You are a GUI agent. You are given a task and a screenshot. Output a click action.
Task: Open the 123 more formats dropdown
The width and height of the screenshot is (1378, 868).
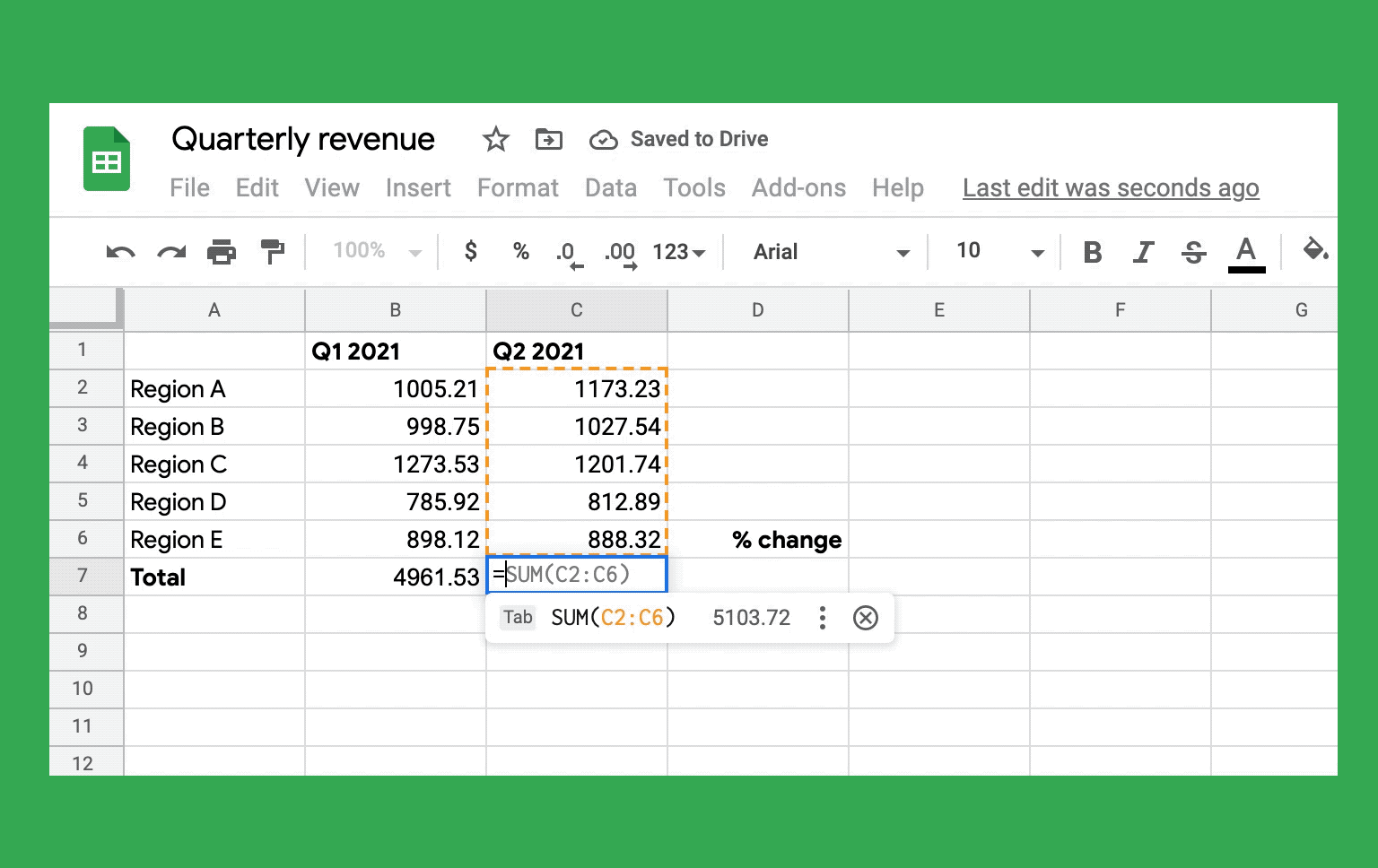[679, 252]
